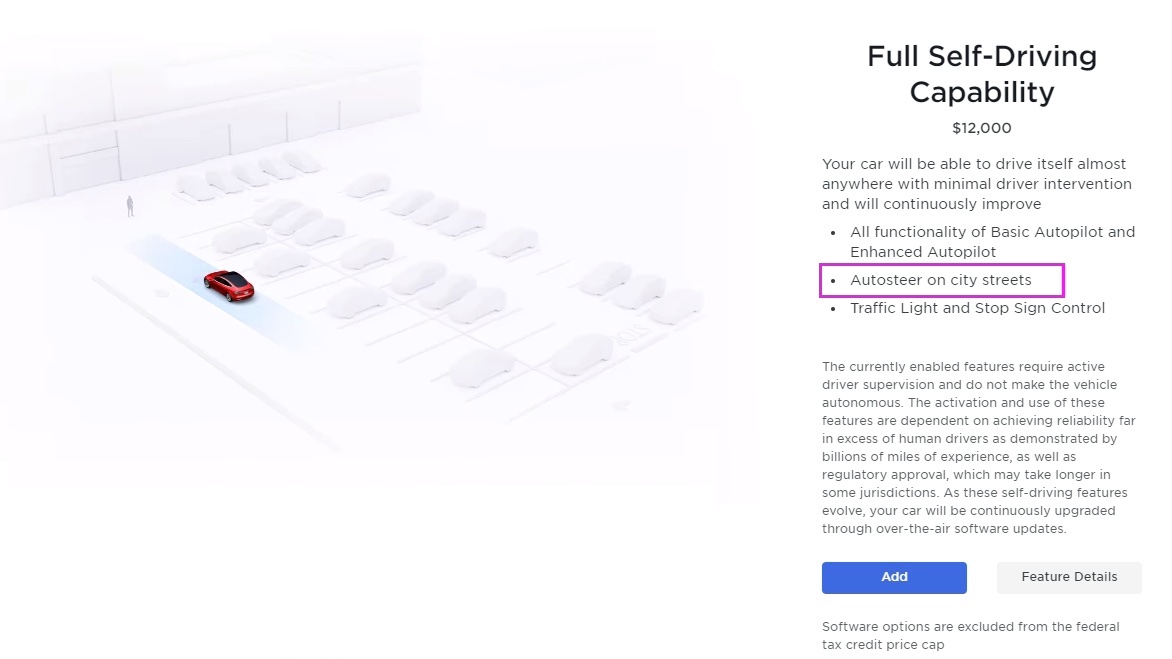Select the "Autosteer on city streets" bullet item

coord(940,280)
